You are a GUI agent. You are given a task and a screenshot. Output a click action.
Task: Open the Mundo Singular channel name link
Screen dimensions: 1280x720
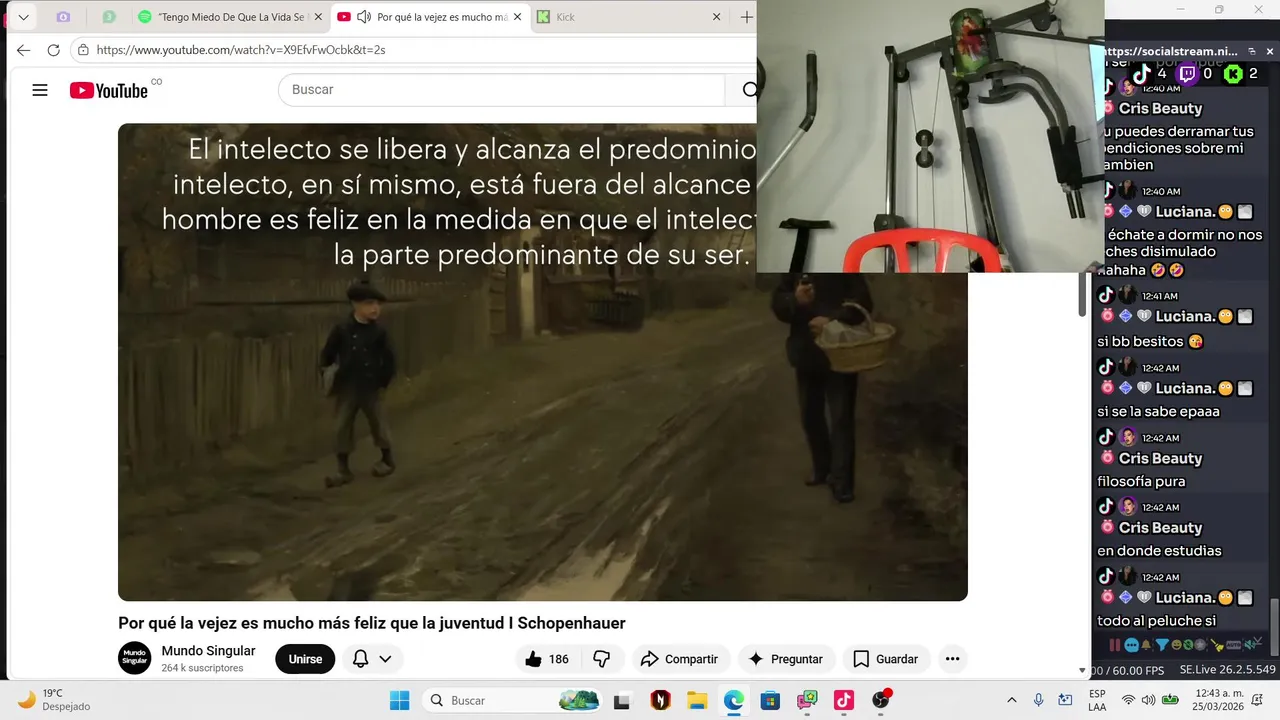[x=208, y=651]
